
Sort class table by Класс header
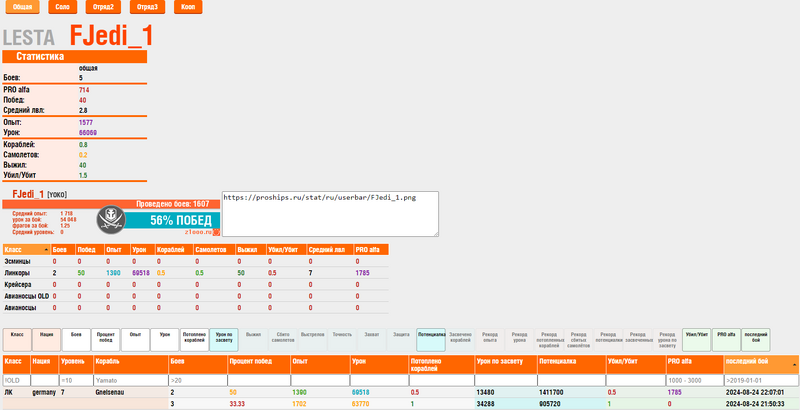(x=25, y=249)
